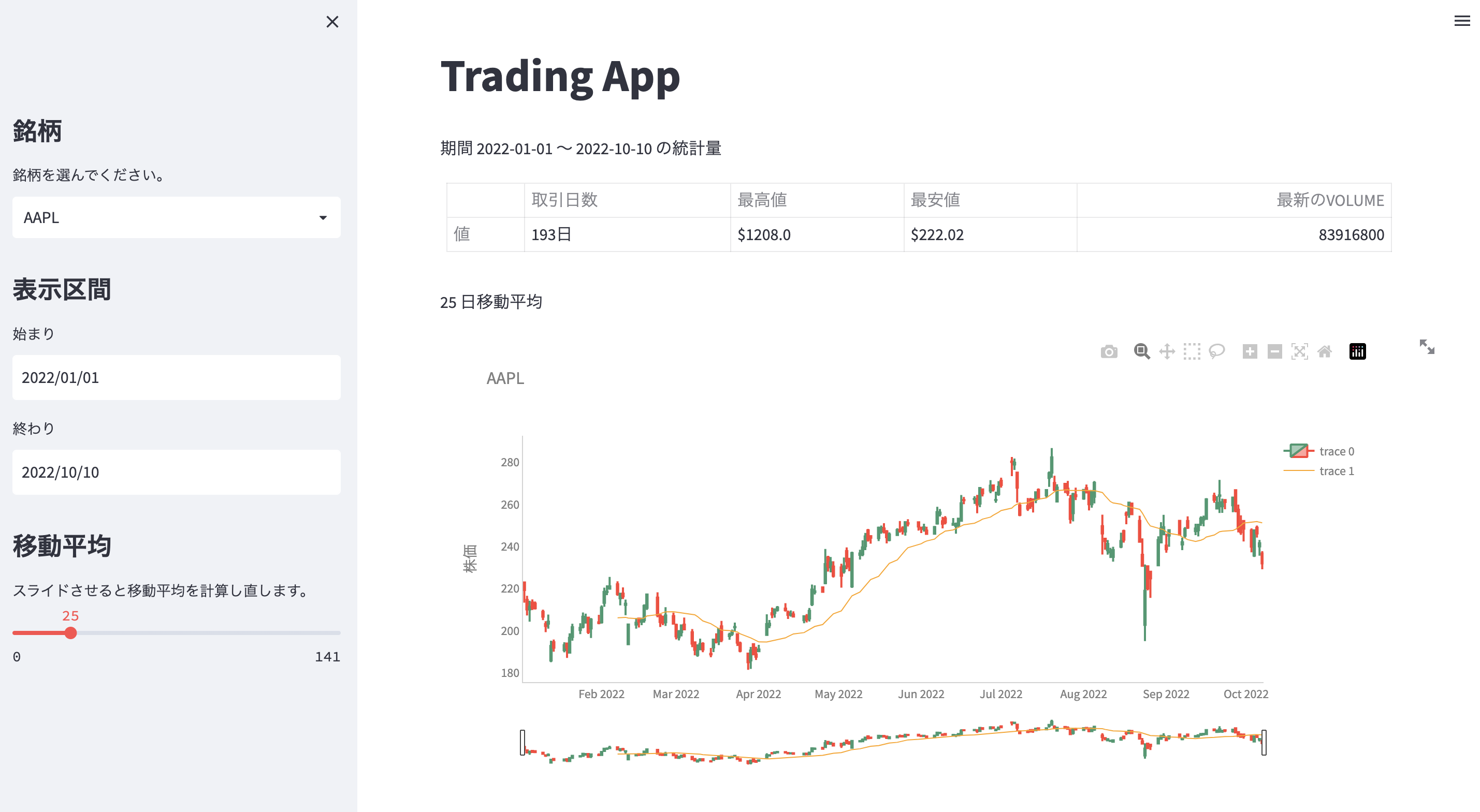The width and height of the screenshot is (1480, 812).
Task: Zoom in on the chart
Action: click(x=1251, y=351)
